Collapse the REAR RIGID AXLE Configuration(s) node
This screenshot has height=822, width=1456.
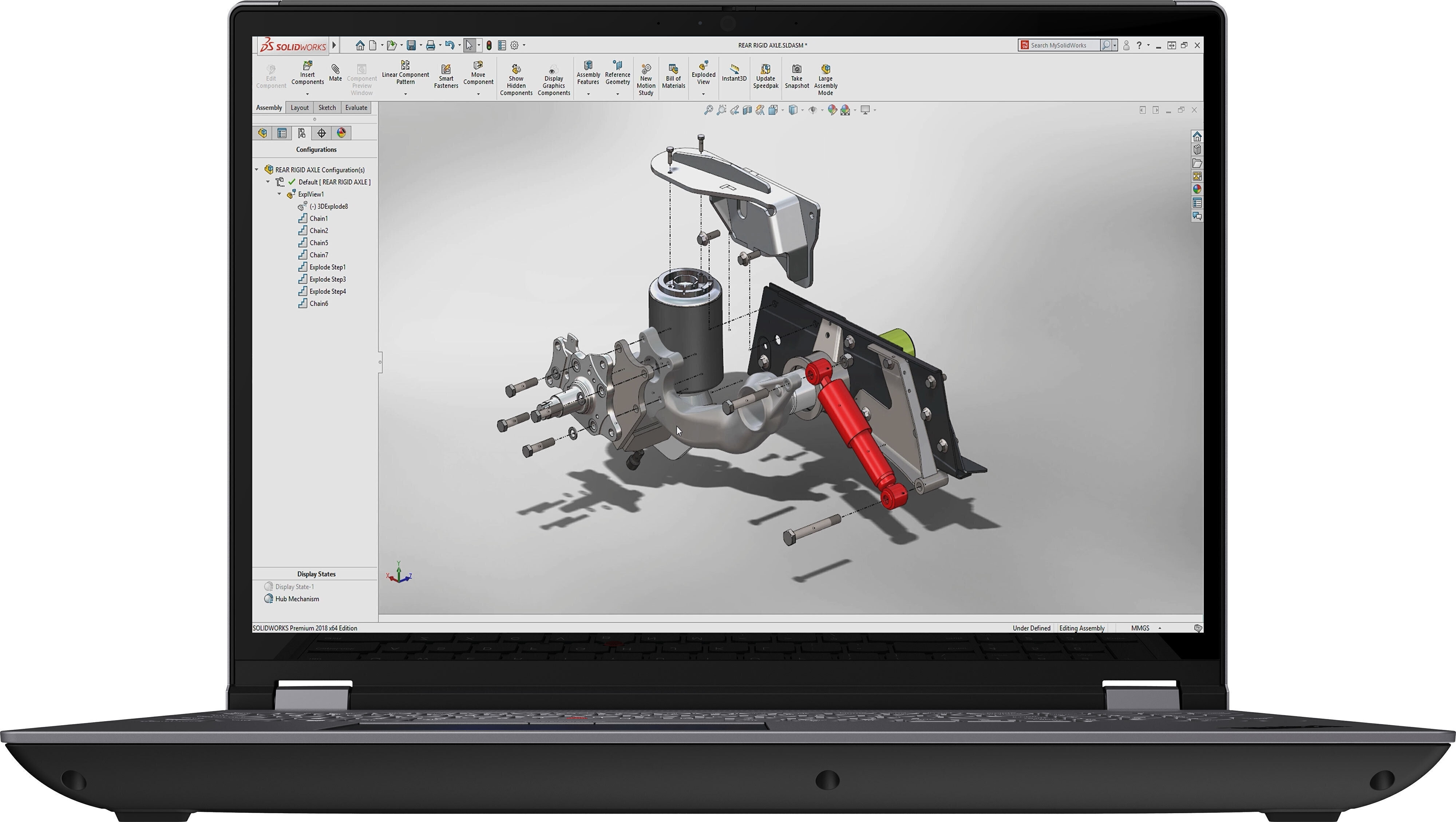pos(257,170)
